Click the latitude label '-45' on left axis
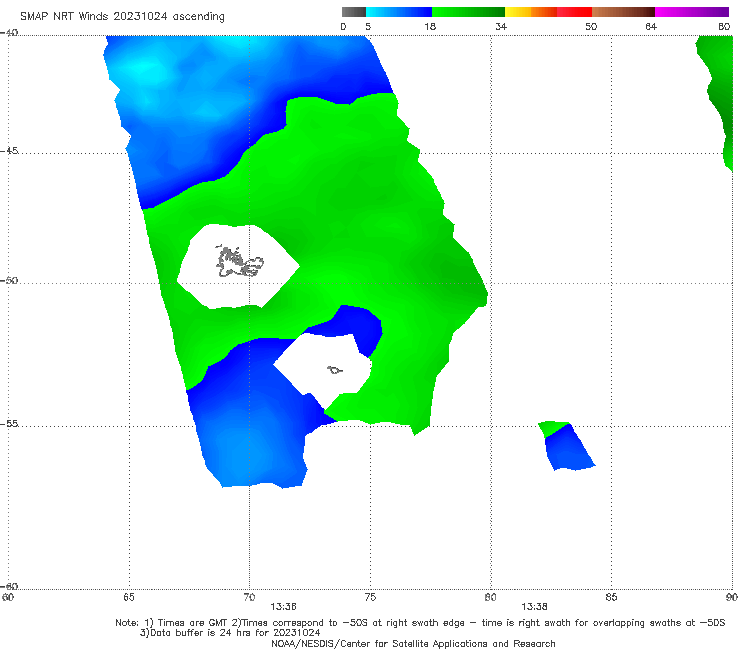Screen dimensions: 740x650 [9, 151]
